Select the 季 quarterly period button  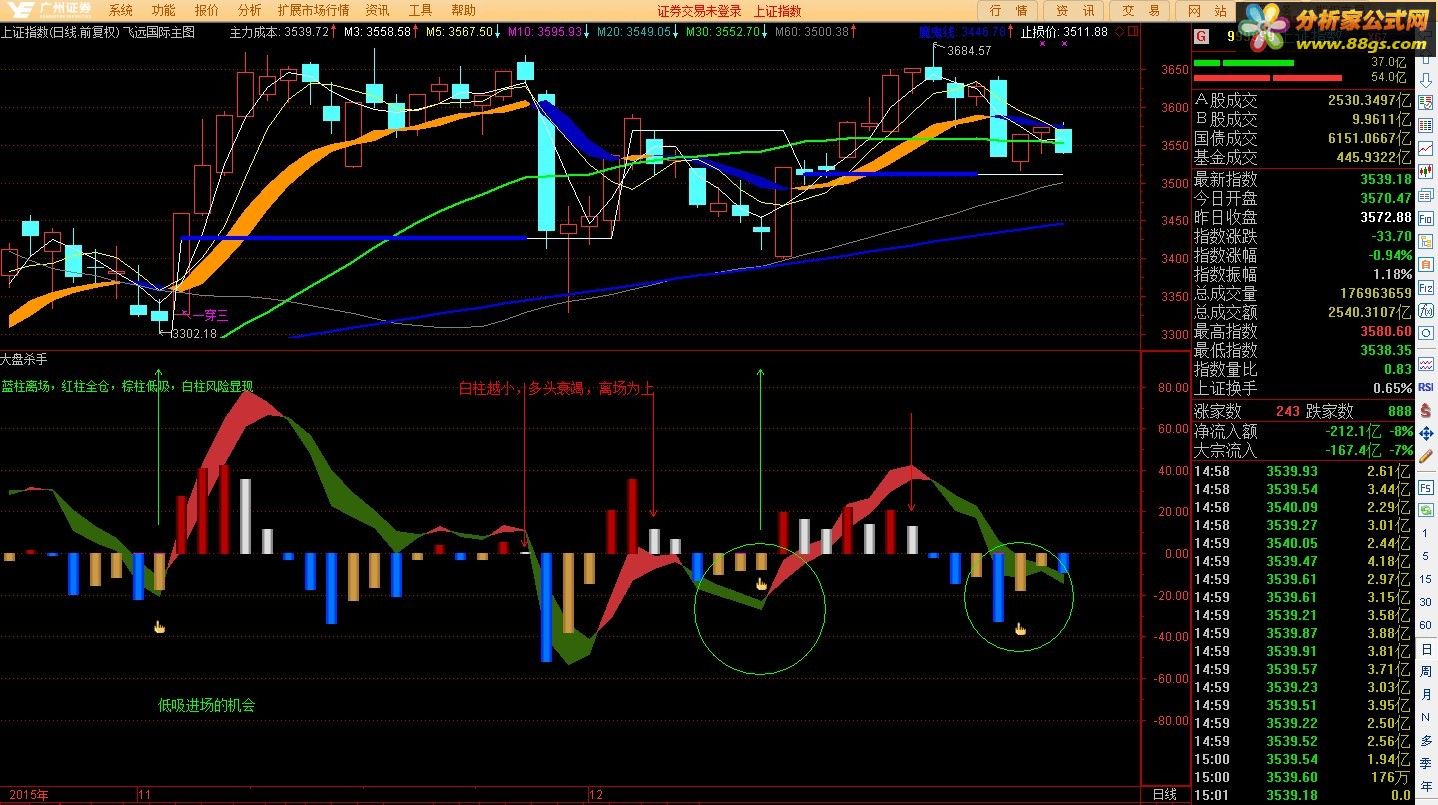1426,762
